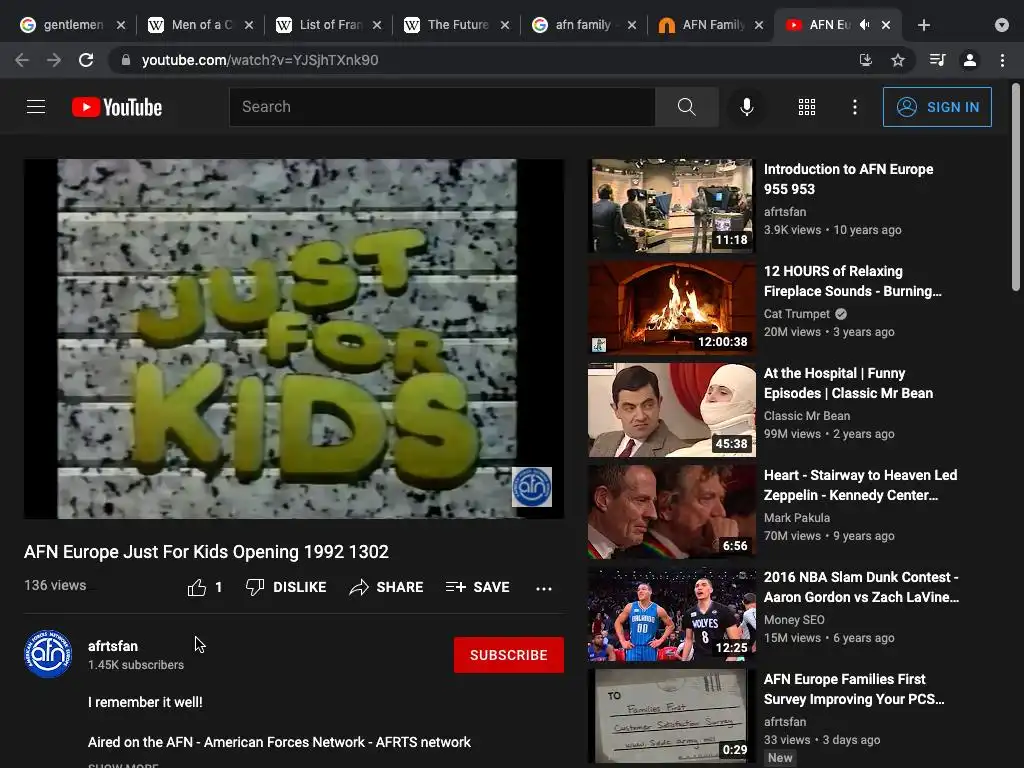Click the Mark Pakula channel name
This screenshot has width=1024, height=768.
[x=797, y=517]
